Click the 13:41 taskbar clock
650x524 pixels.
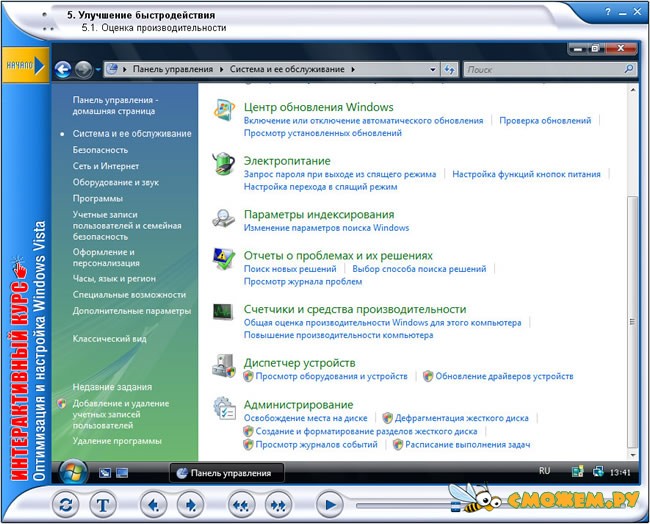(x=620, y=473)
